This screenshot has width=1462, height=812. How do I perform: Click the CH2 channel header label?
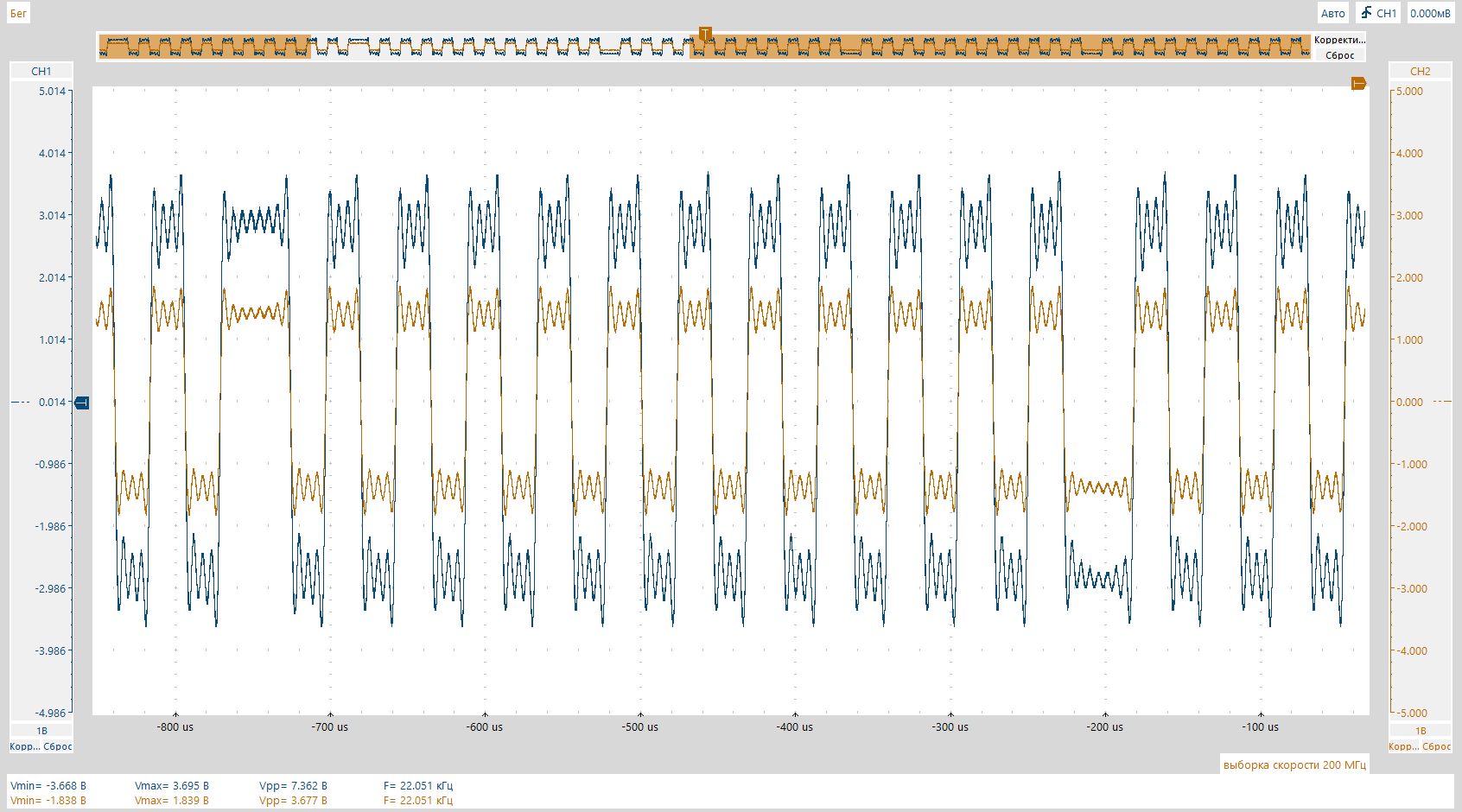(x=1420, y=71)
